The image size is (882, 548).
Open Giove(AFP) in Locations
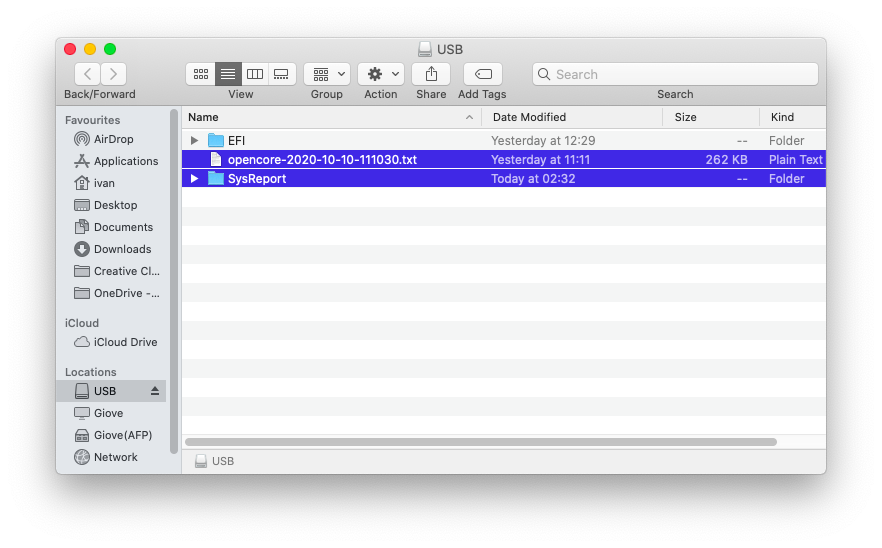(x=114, y=435)
